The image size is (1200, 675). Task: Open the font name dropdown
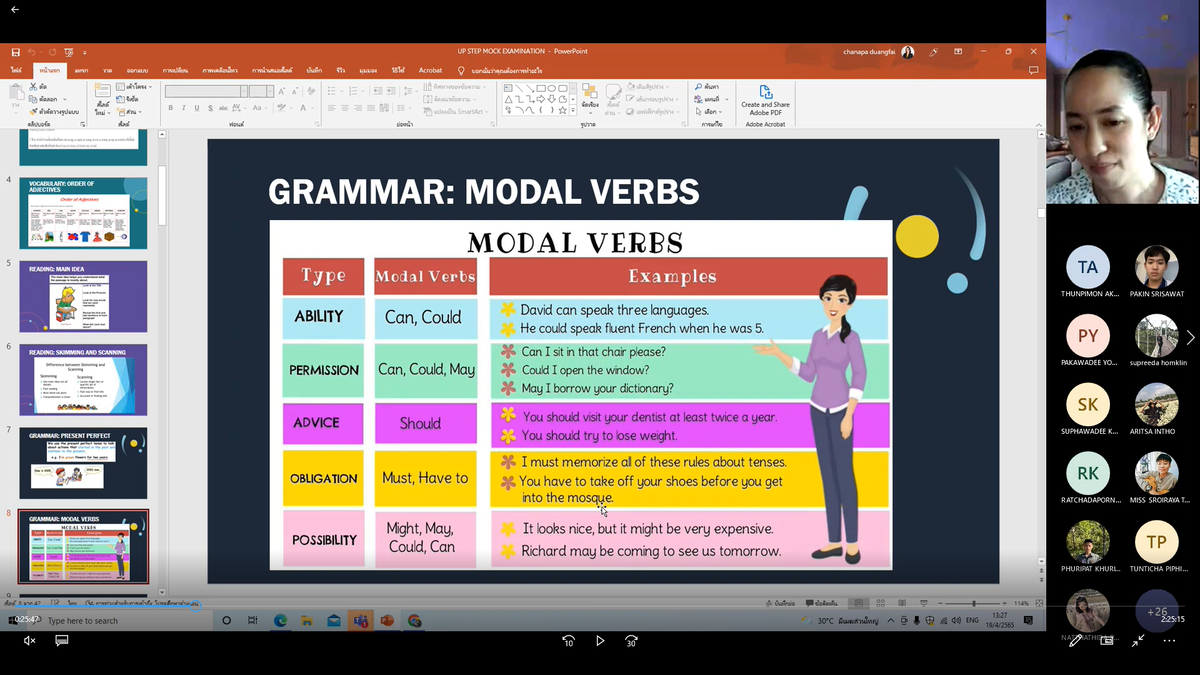[x=244, y=91]
